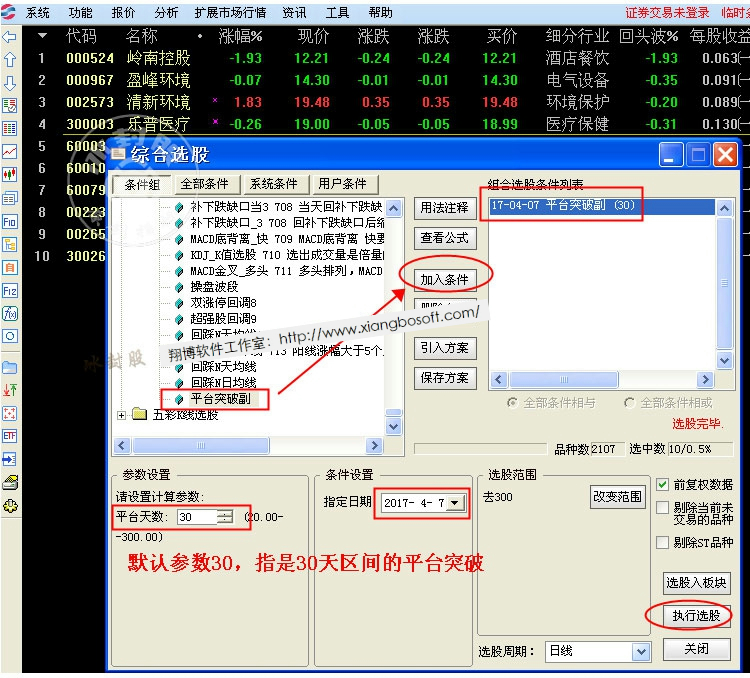
Task: Click down arrow of condition tree vertical scrollbar
Action: coord(393,426)
